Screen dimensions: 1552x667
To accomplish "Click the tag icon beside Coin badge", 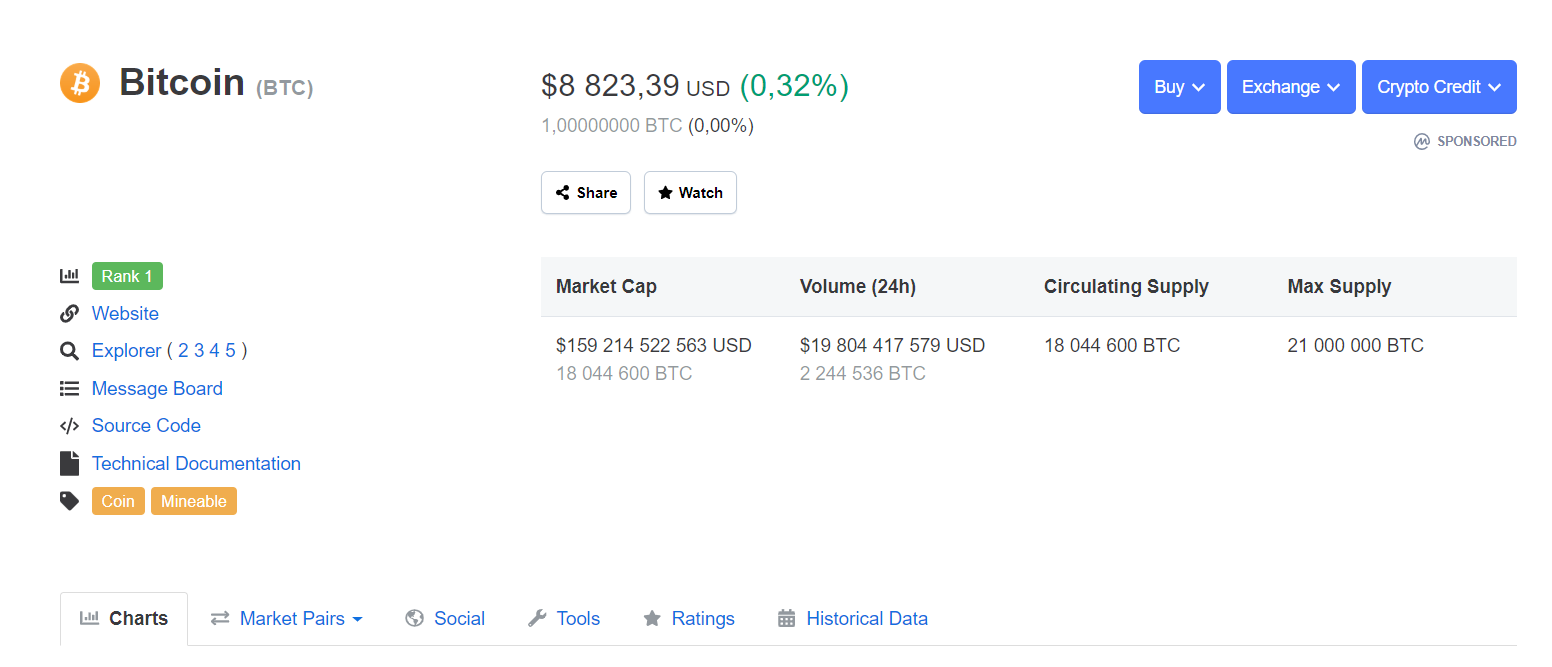I will [69, 501].
